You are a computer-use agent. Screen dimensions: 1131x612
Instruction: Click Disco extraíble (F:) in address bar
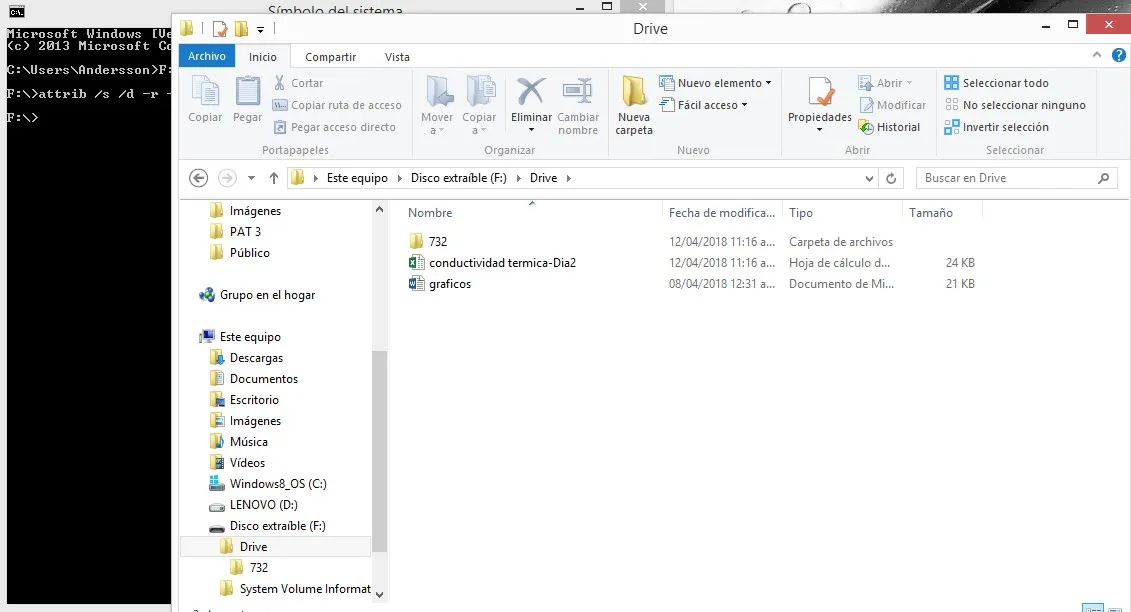point(459,178)
